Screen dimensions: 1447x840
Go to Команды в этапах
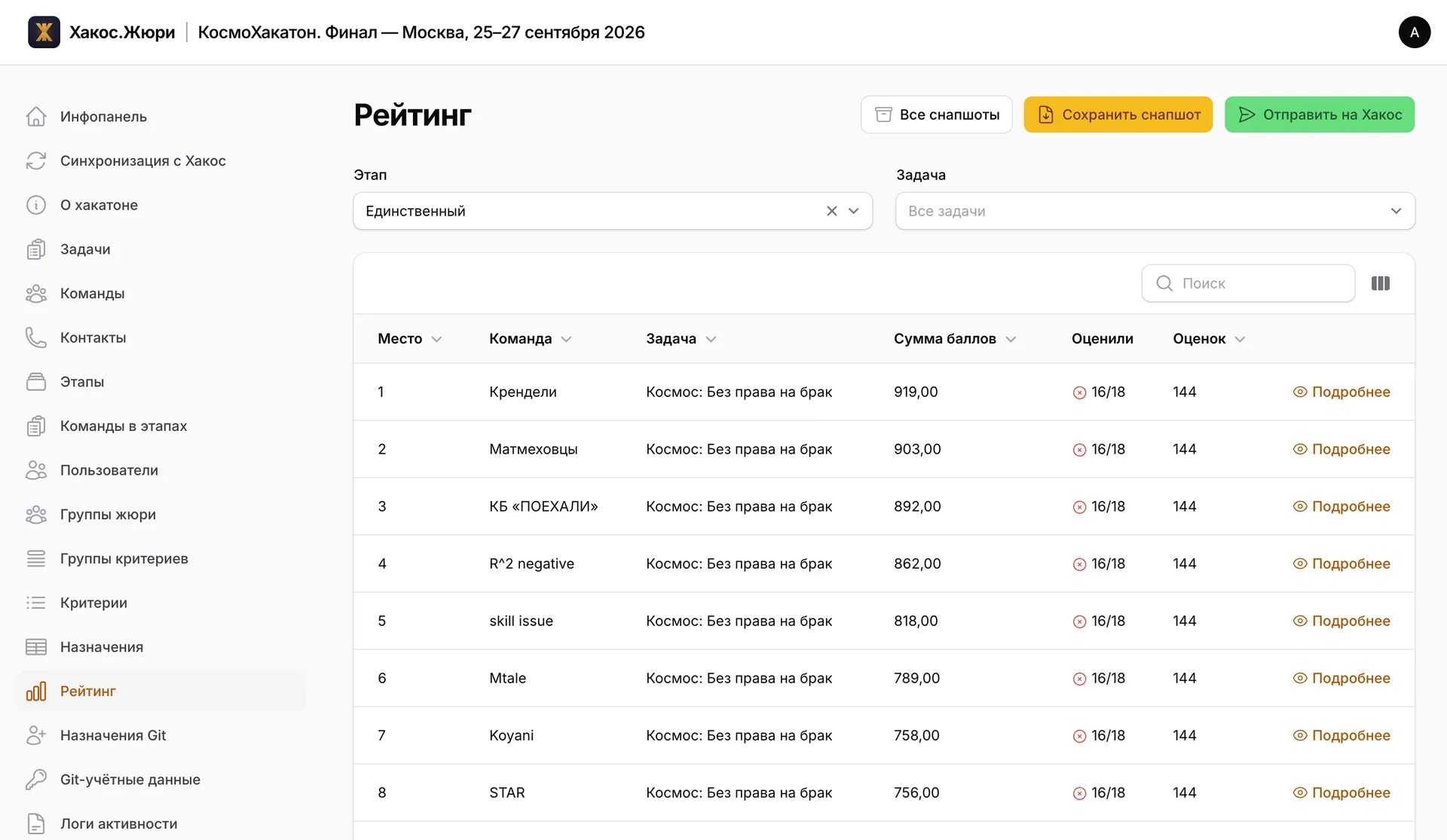(124, 426)
